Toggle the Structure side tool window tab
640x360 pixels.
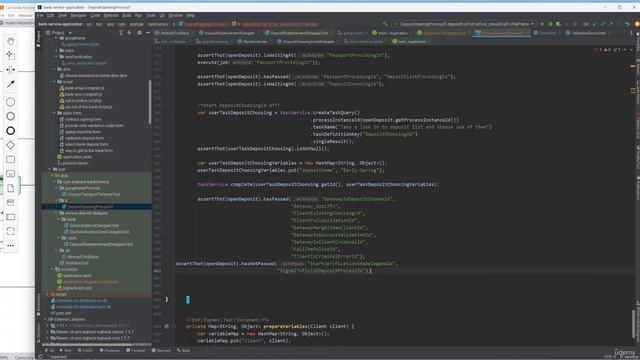(x=38, y=333)
